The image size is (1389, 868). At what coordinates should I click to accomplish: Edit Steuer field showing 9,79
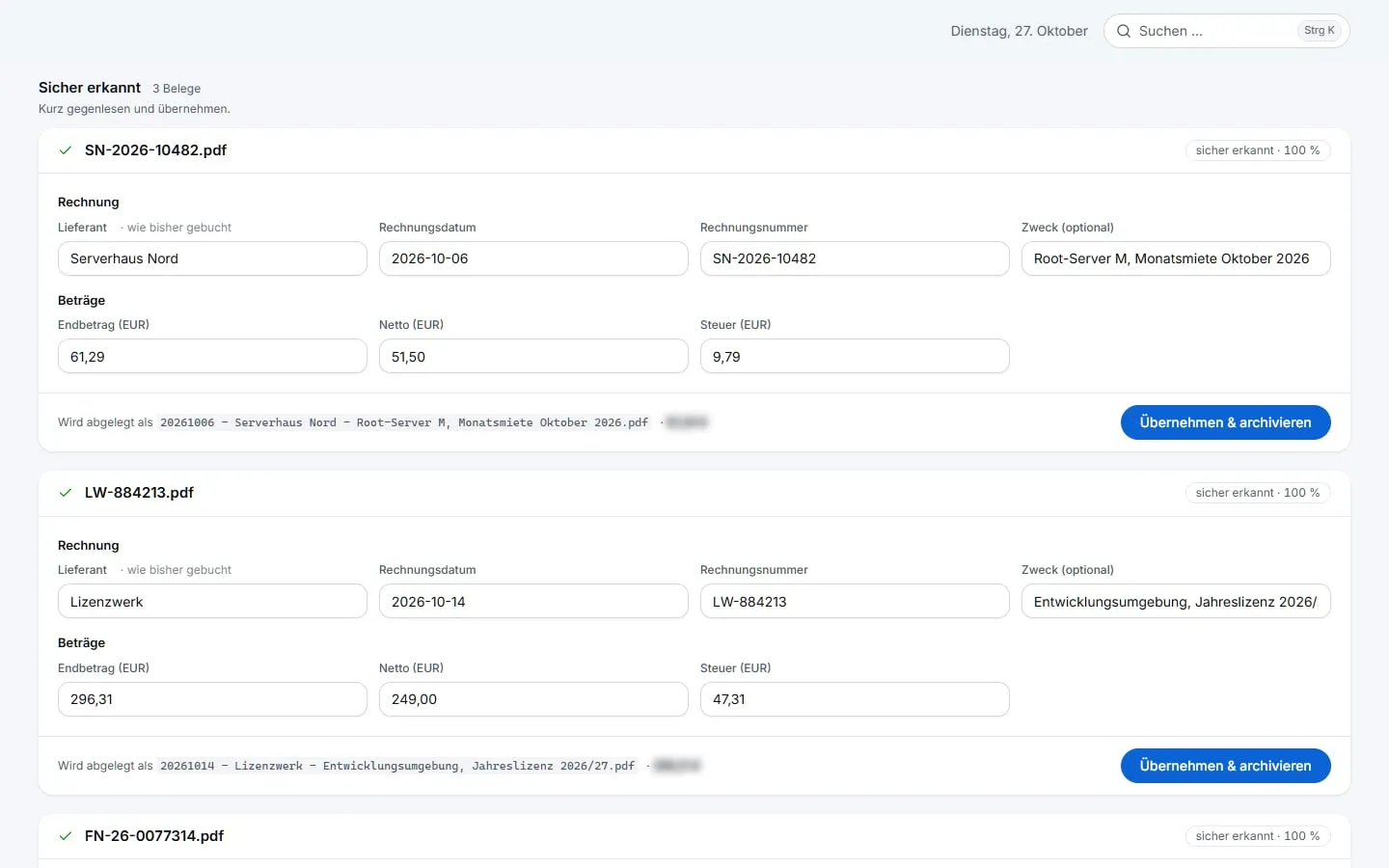pos(855,356)
